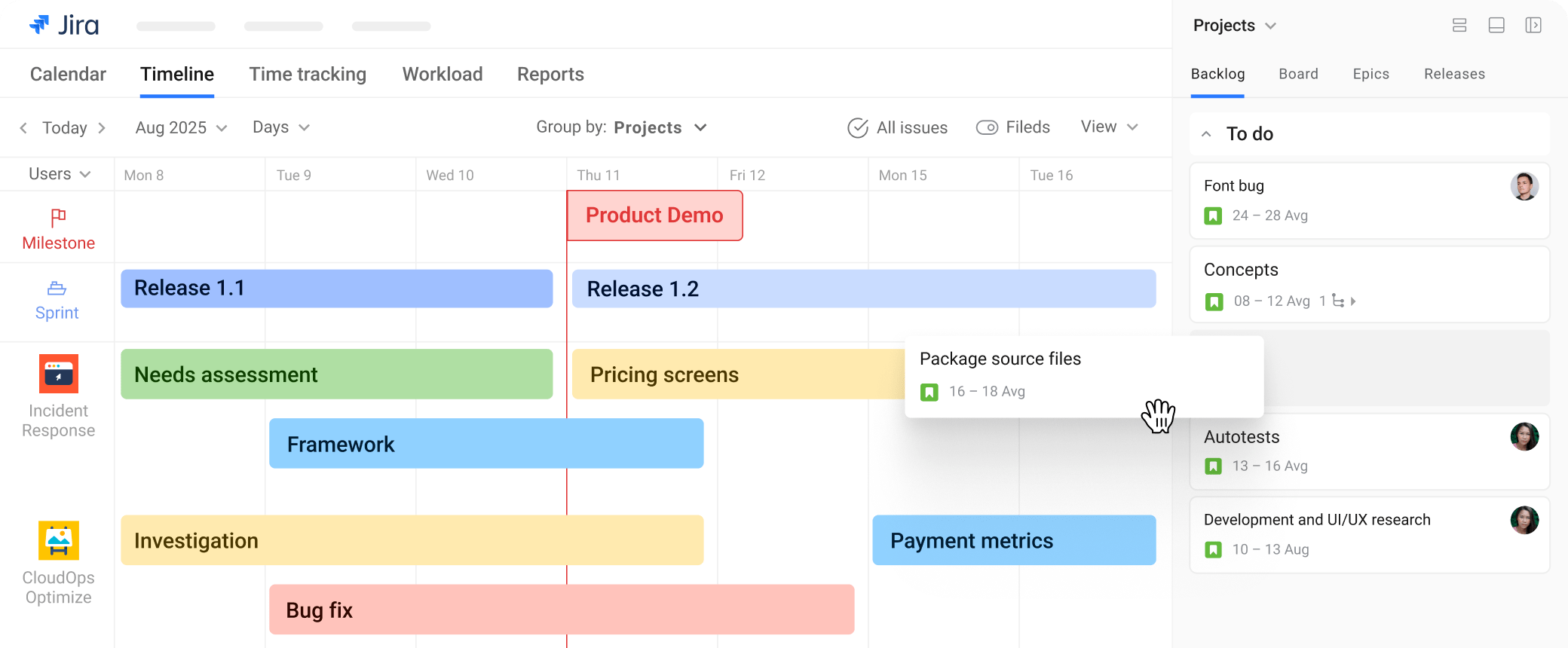Click the pink Bug fix task bar
1568x648 pixels.
tap(562, 610)
